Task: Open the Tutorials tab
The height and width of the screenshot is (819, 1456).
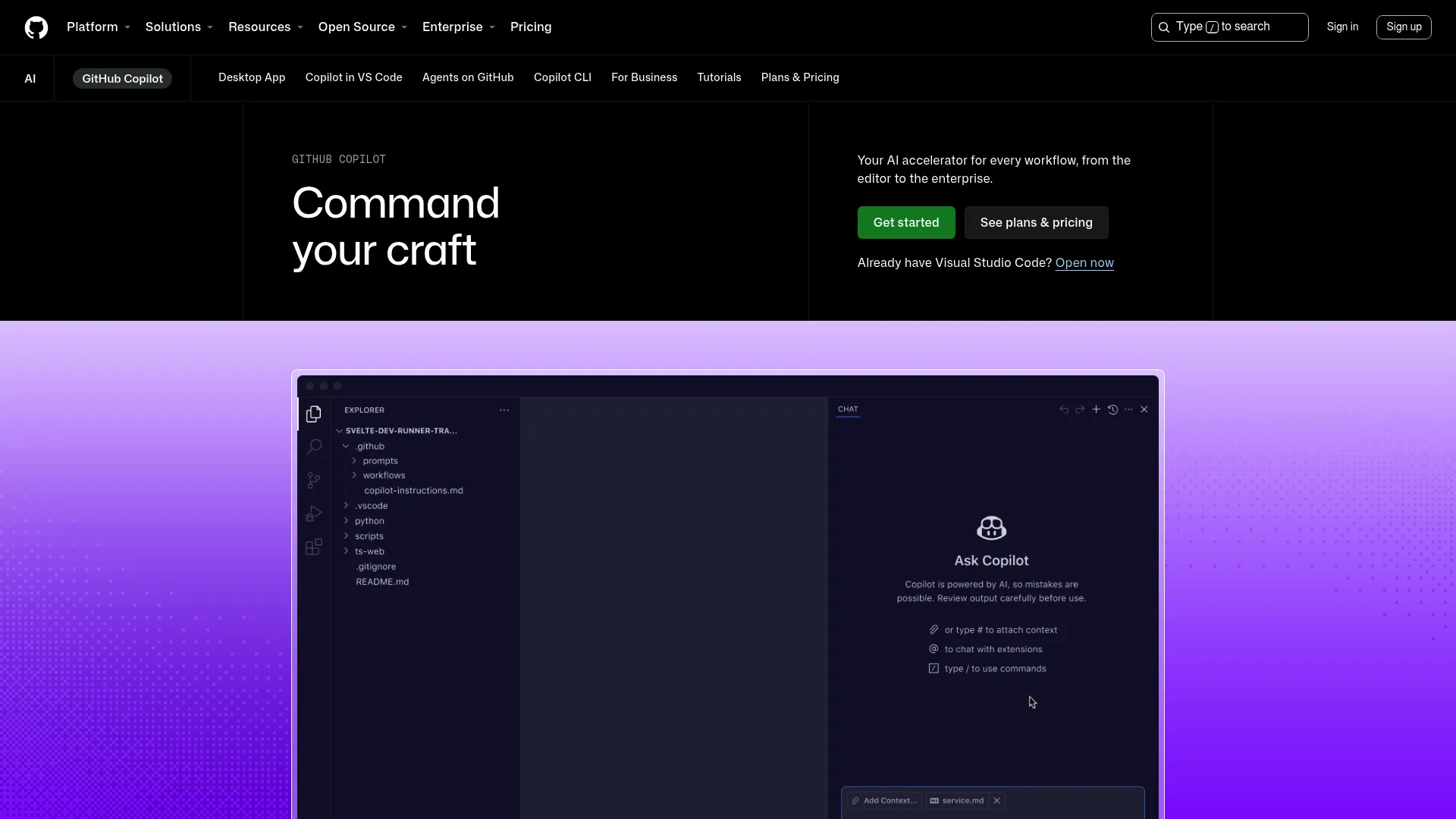Action: point(719,77)
